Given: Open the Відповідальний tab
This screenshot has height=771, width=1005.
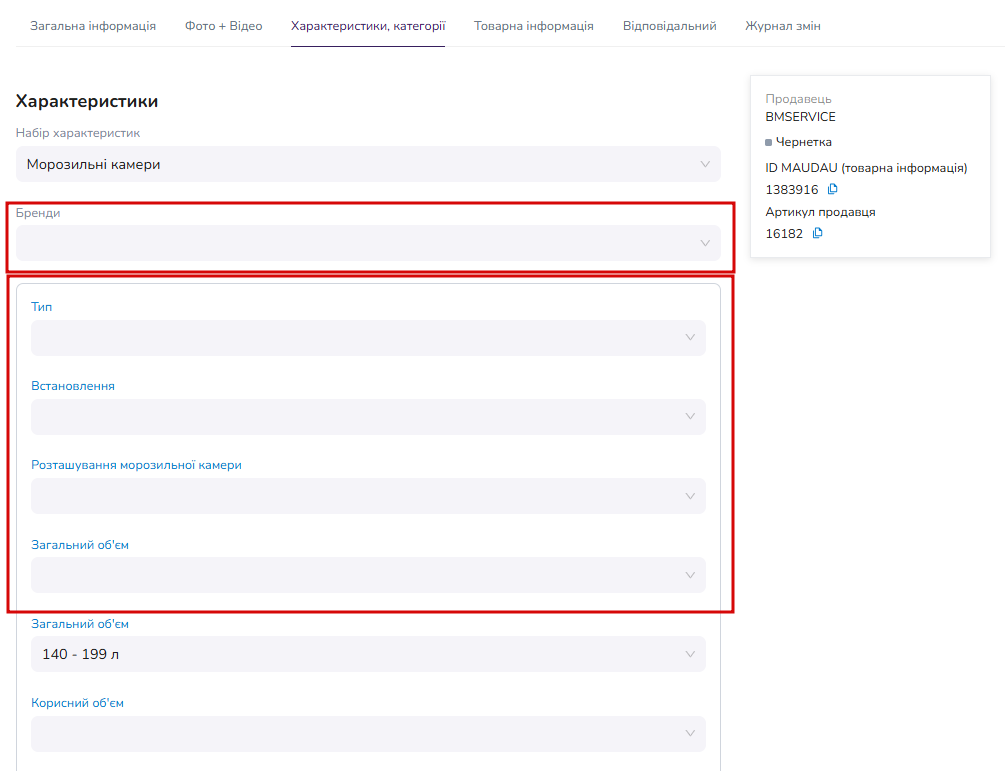Looking at the screenshot, I should 670,26.
